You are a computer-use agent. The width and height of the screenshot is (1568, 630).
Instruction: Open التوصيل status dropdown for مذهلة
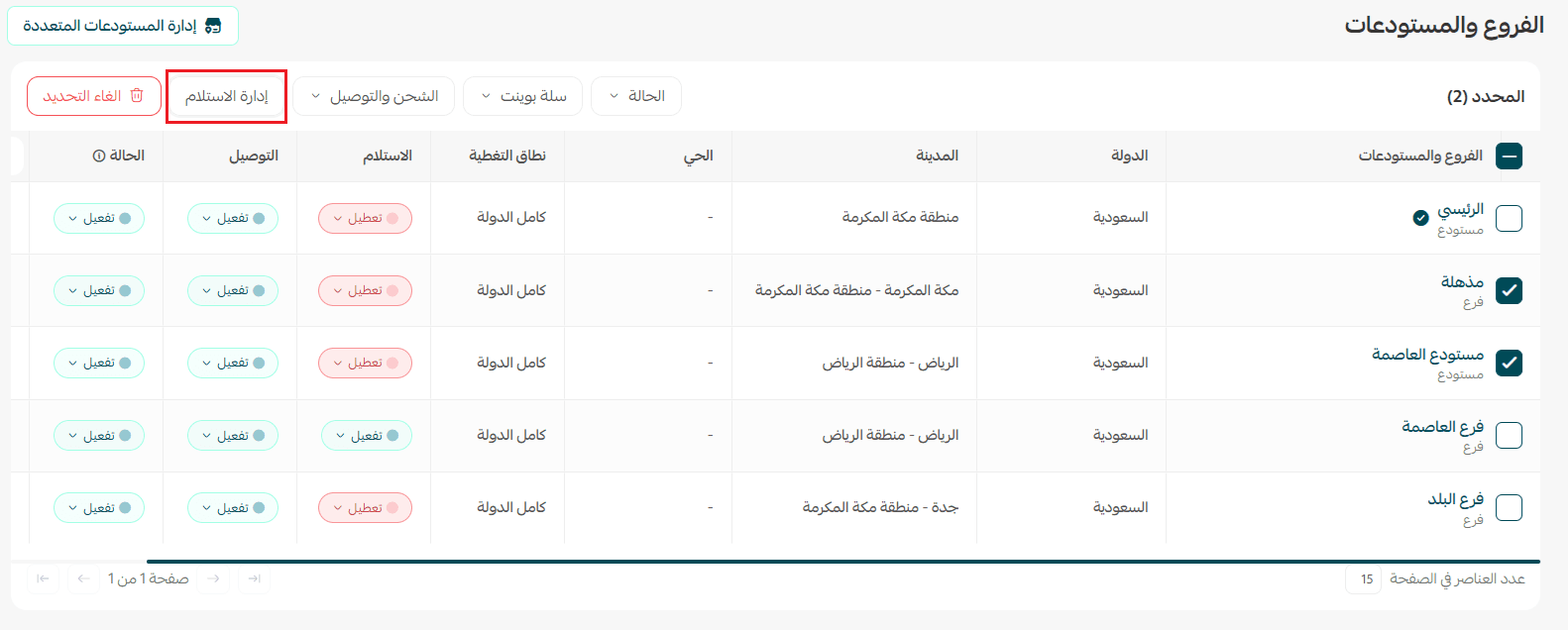coord(233,290)
